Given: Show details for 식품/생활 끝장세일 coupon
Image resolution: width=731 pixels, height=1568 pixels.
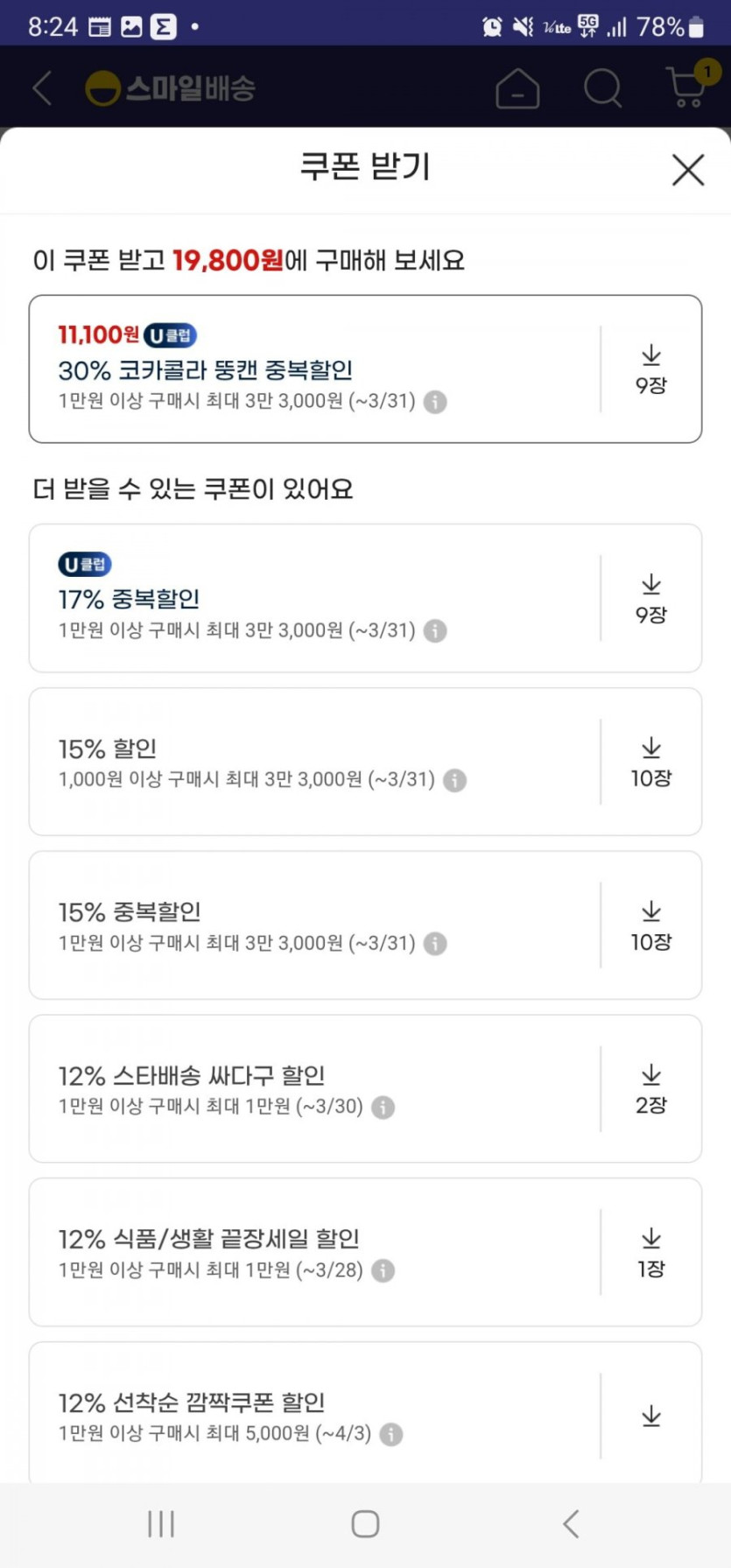Looking at the screenshot, I should tap(383, 1270).
